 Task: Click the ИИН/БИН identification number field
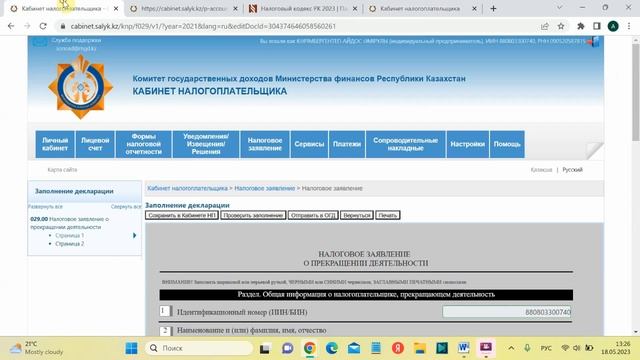tap(507, 312)
